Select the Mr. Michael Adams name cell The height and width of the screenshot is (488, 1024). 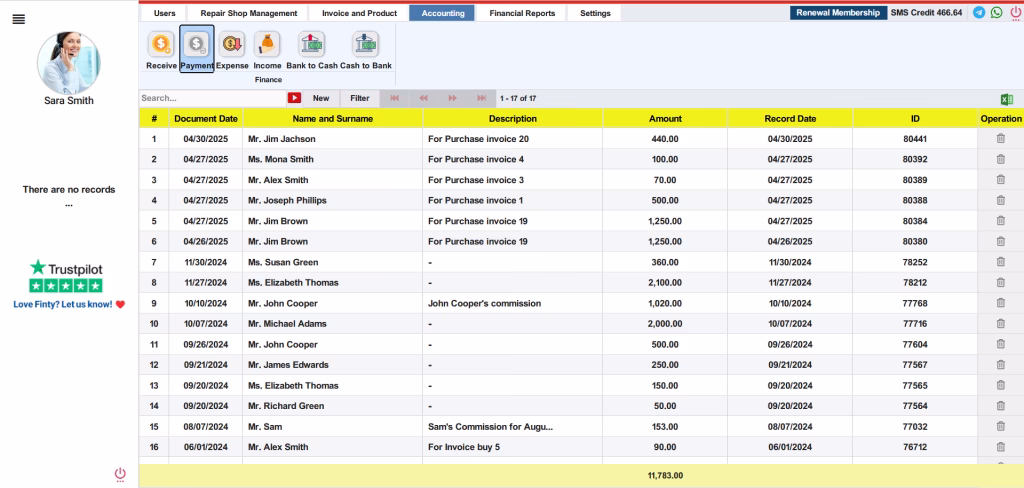pyautogui.click(x=332, y=323)
